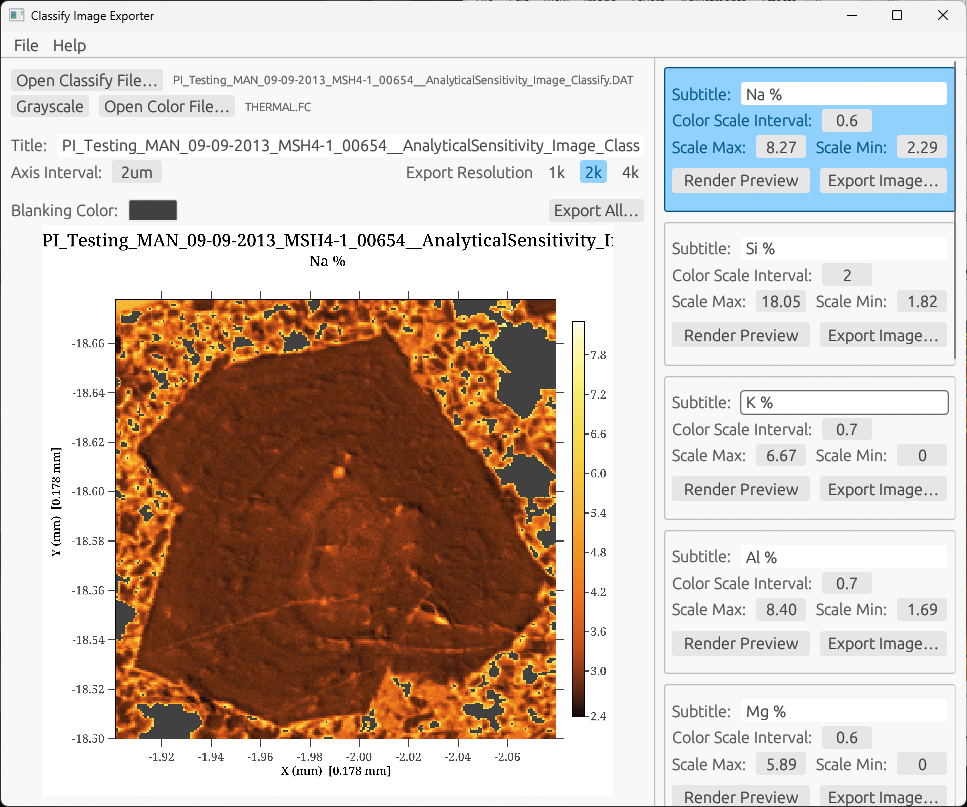Edit Scale Max 8.40 for Al %
The width and height of the screenshot is (967, 807).
(781, 609)
